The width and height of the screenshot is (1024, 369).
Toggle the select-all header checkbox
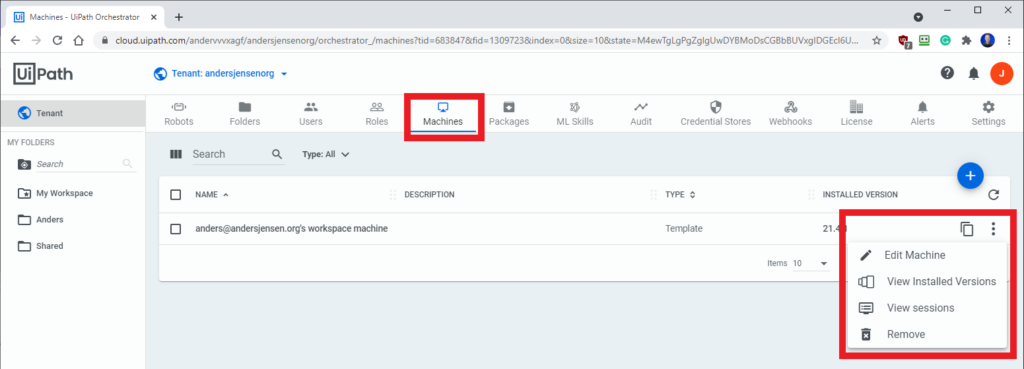[x=176, y=195]
